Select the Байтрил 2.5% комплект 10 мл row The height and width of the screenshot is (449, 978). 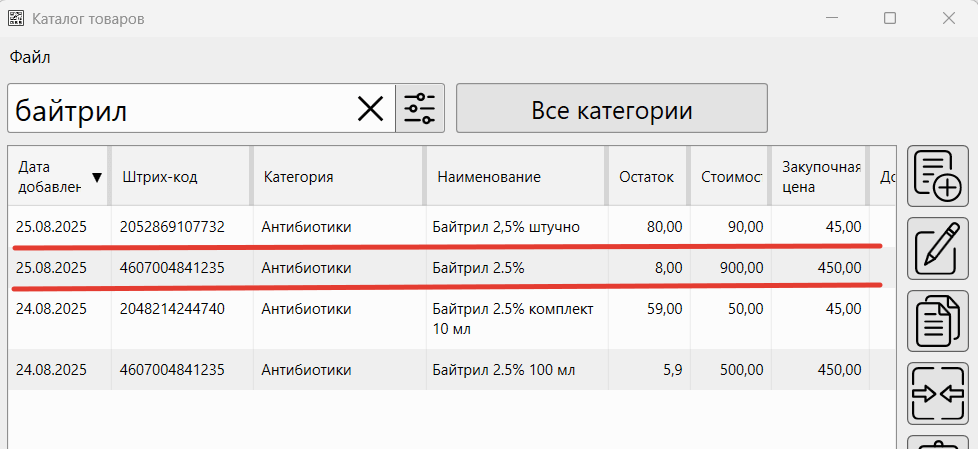click(513, 318)
